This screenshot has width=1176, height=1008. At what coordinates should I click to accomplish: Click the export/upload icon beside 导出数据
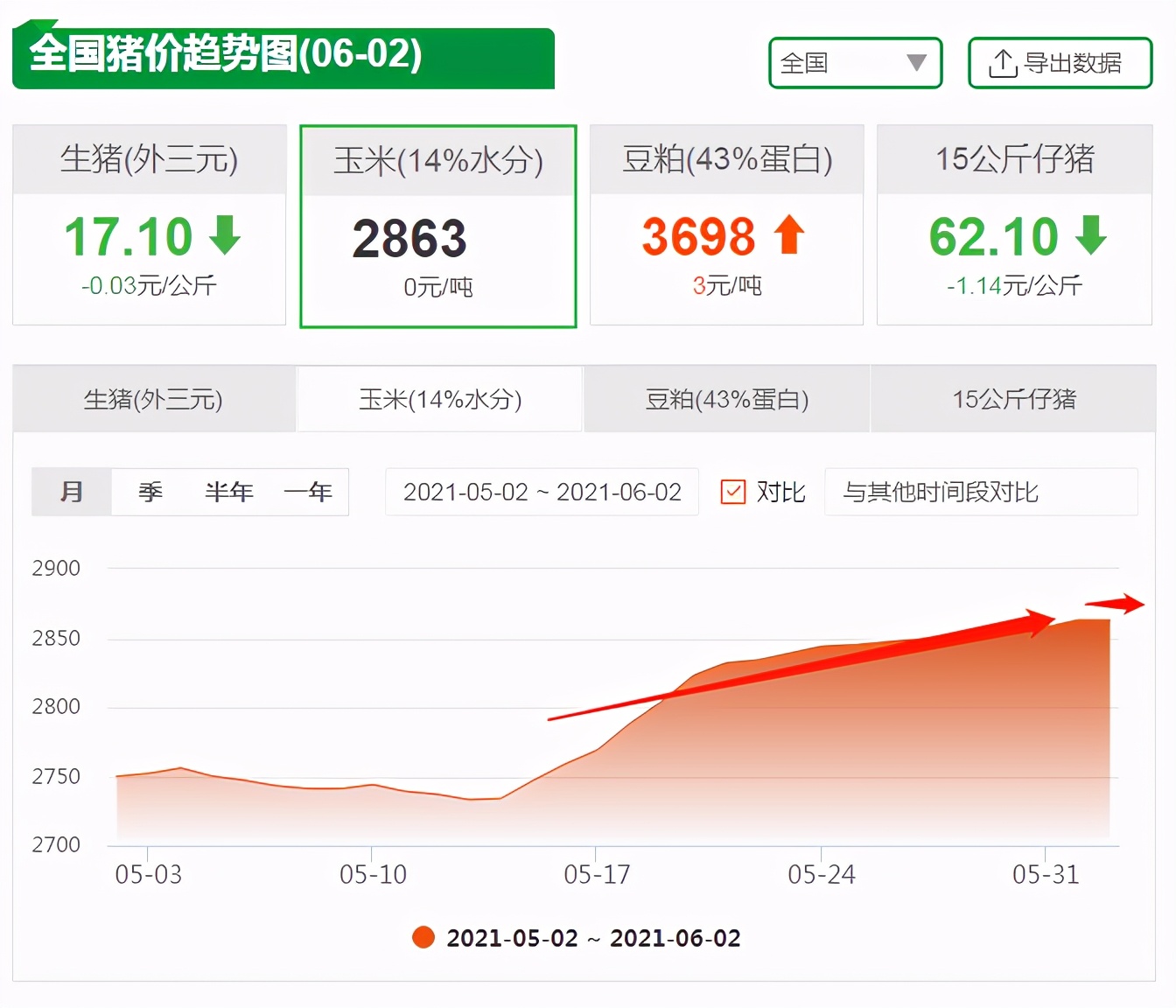pos(1004,62)
